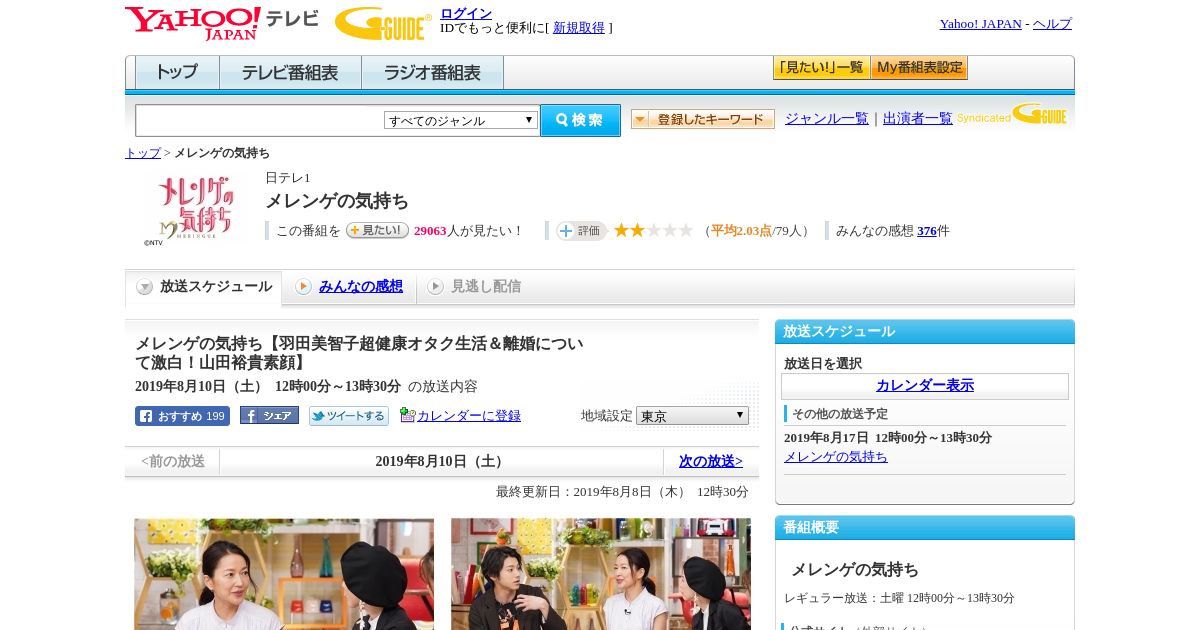Screen dimensions: 1200x630
Task: Click the star rating display
Action: (653, 231)
